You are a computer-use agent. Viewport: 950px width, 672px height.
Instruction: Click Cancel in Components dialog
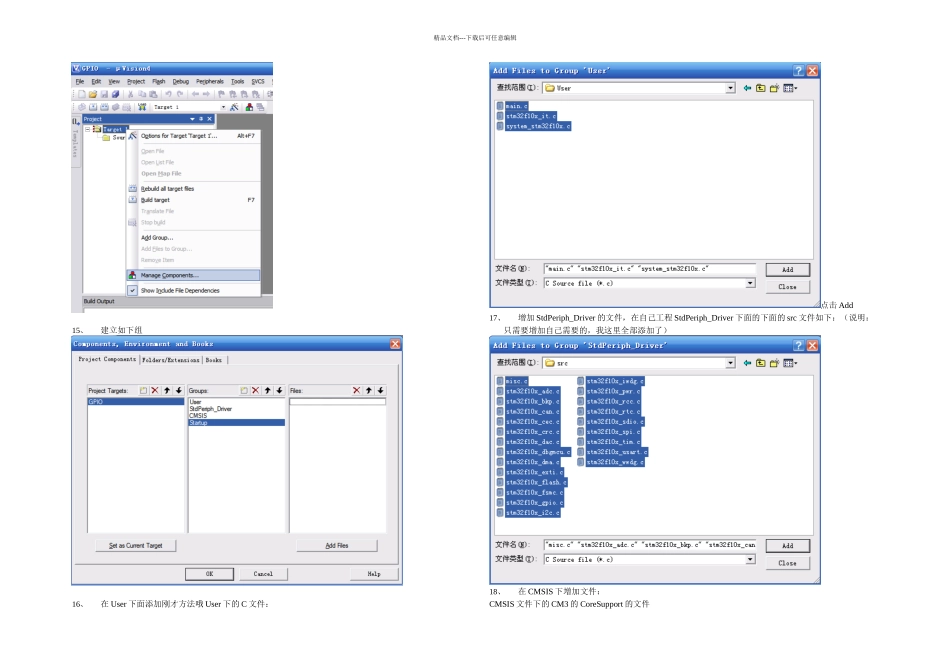[263, 574]
